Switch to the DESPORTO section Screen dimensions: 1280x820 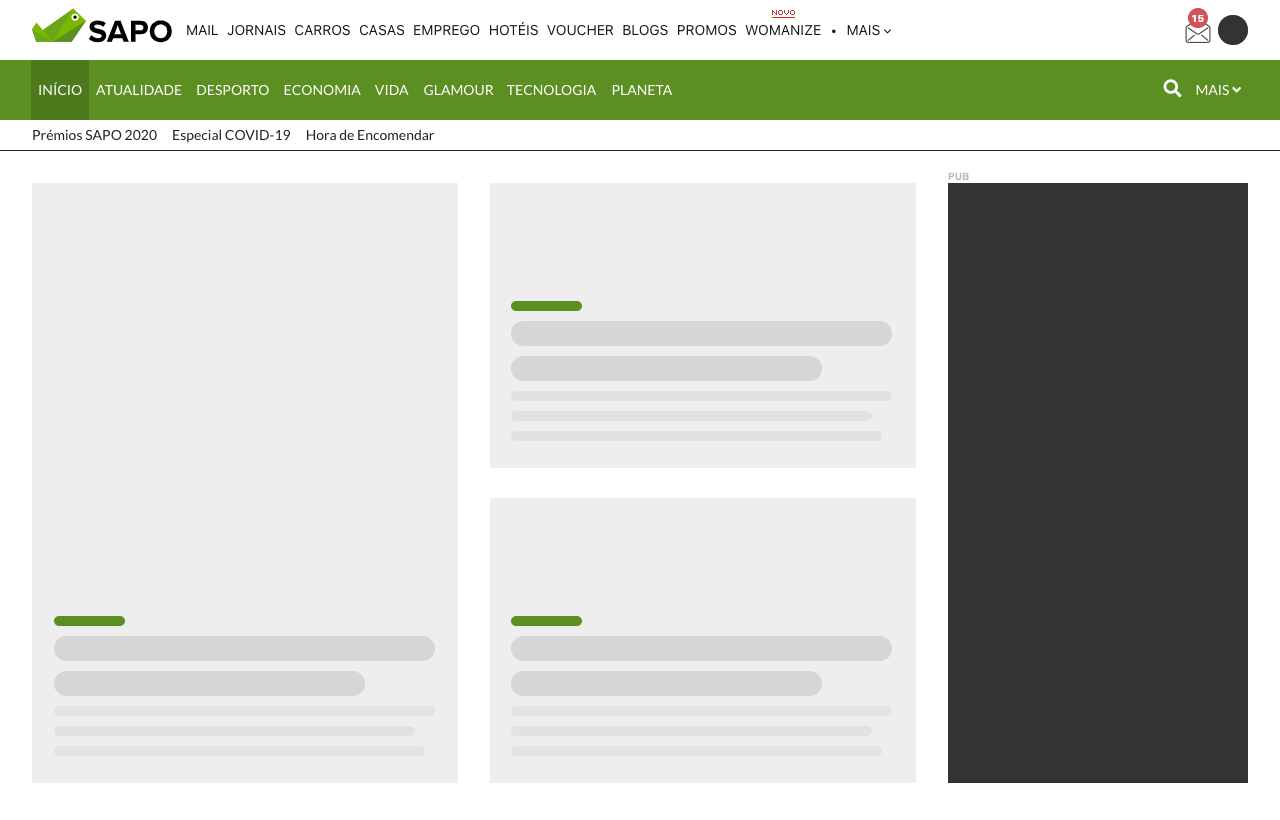click(232, 90)
